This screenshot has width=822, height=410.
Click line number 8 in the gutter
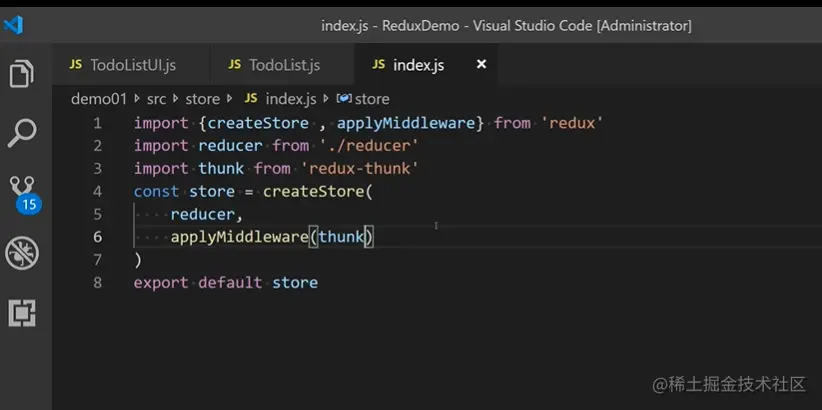pos(97,283)
